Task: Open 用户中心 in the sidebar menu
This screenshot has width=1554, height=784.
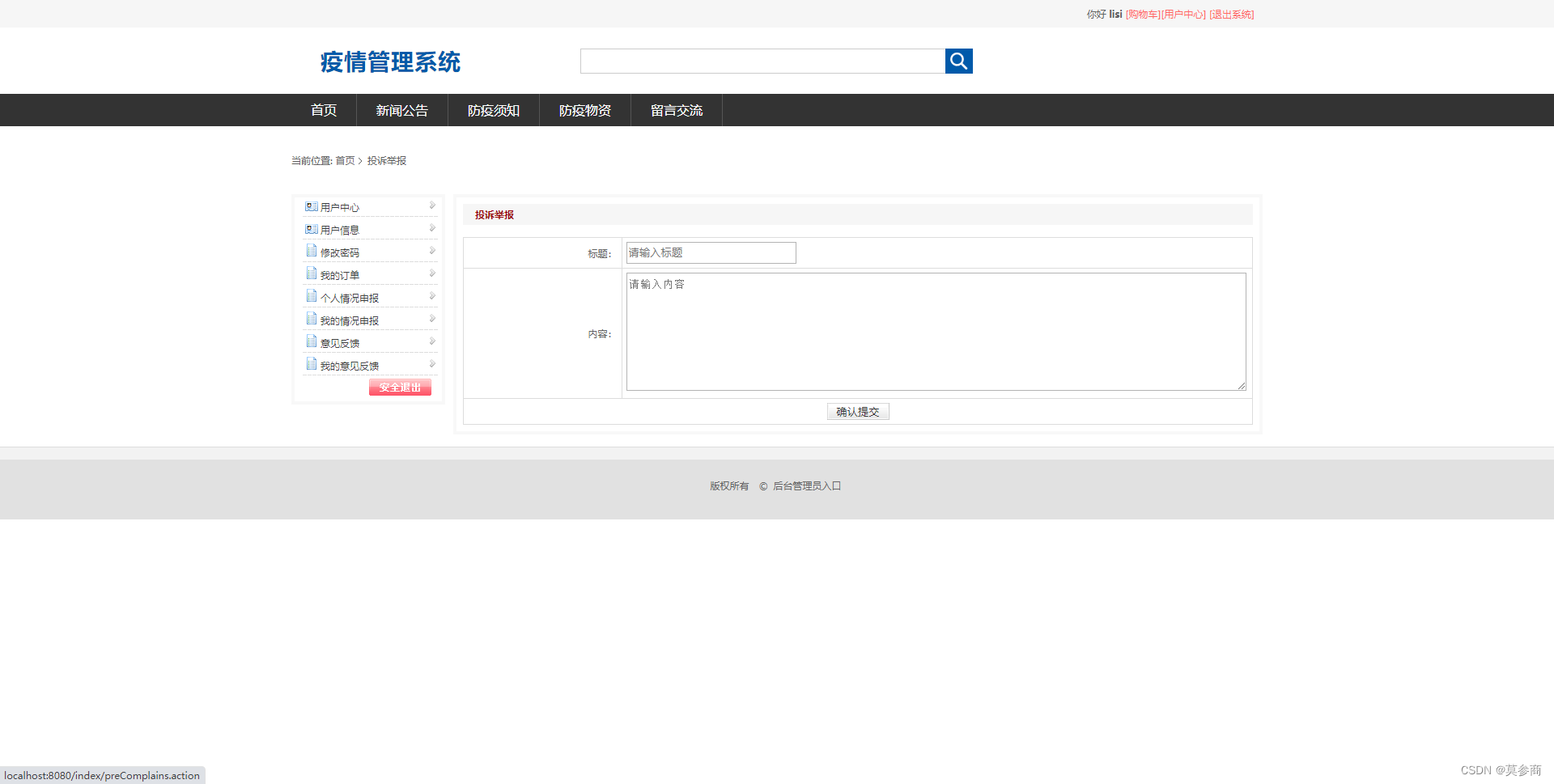Action: click(x=340, y=208)
